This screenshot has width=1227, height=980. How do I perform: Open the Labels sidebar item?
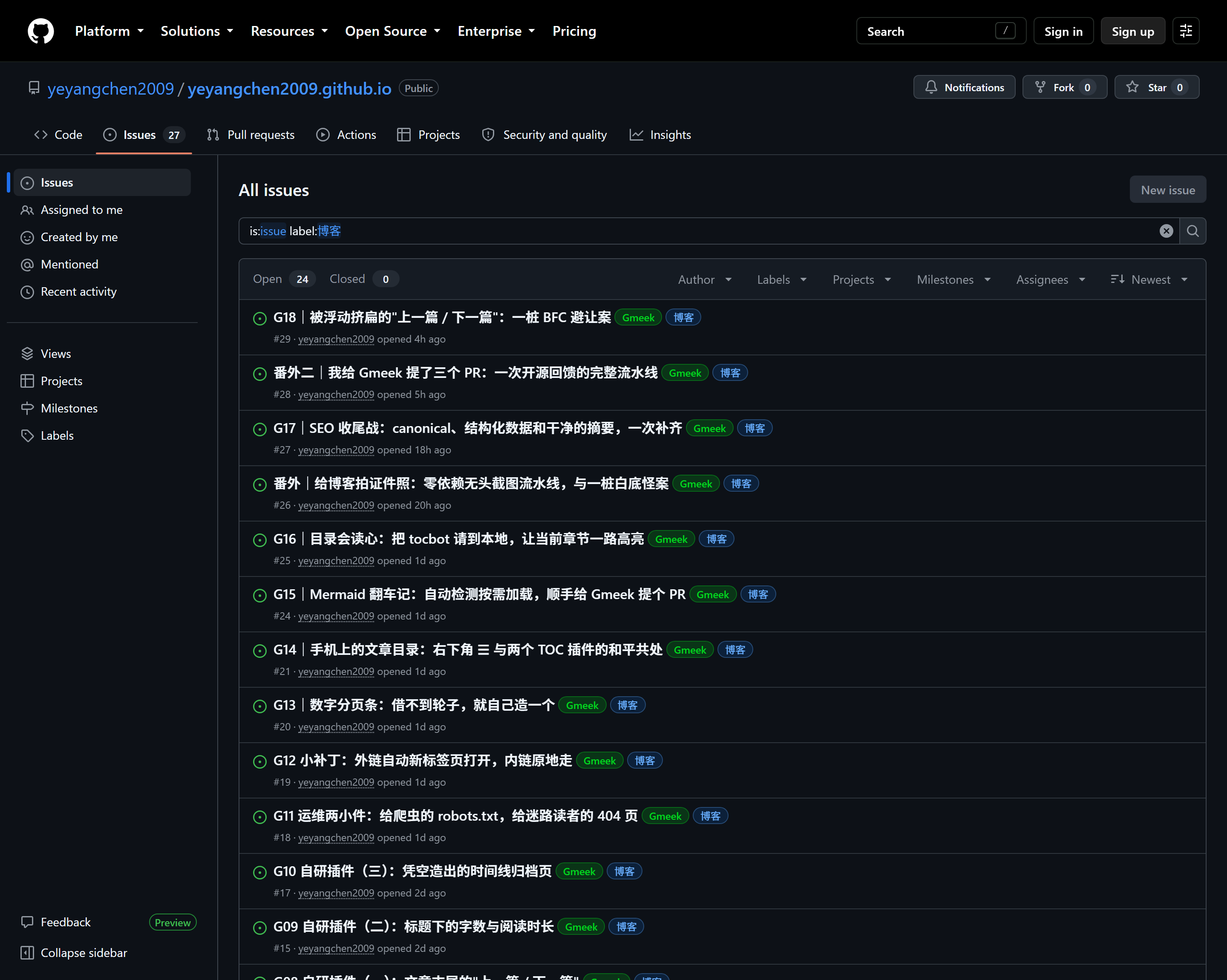(57, 435)
